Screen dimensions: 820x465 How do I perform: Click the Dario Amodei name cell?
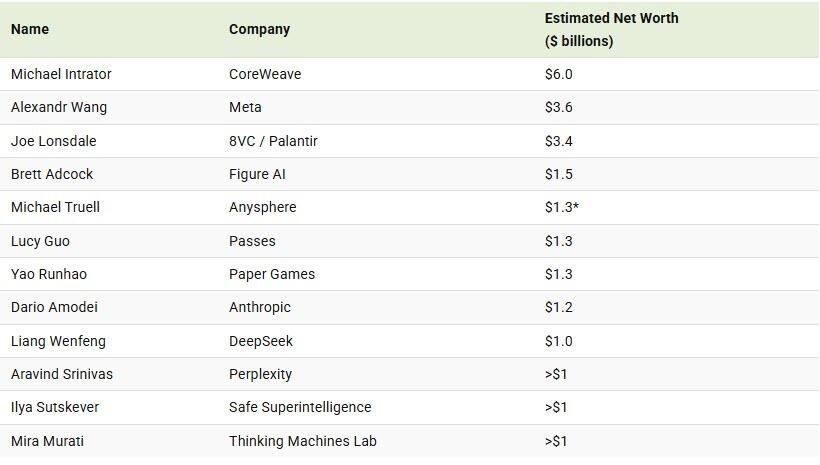click(x=54, y=307)
